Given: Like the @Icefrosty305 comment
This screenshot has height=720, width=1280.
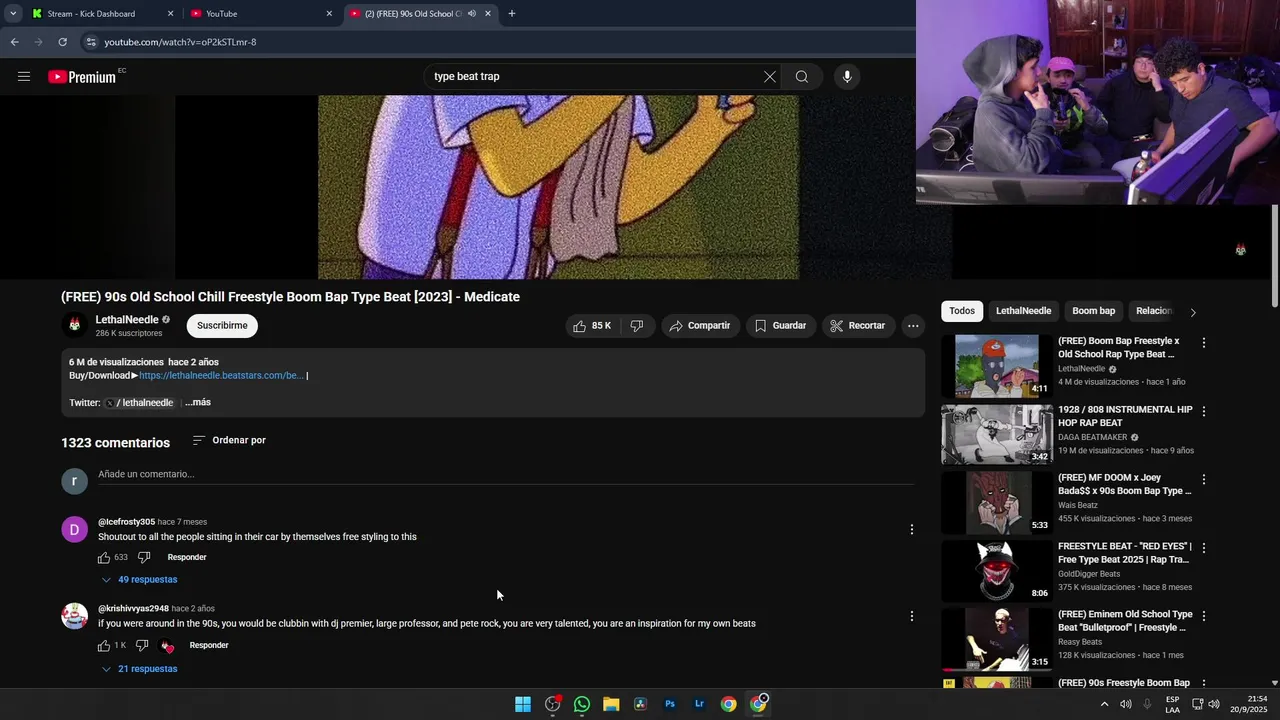Looking at the screenshot, I should (x=104, y=557).
